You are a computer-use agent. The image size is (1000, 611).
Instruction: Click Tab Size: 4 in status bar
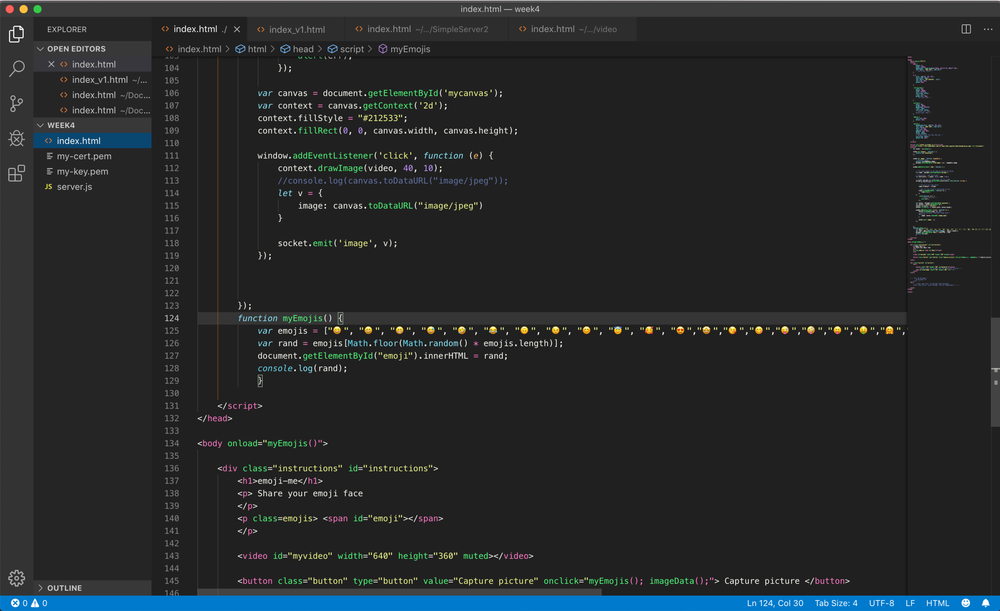[836, 603]
